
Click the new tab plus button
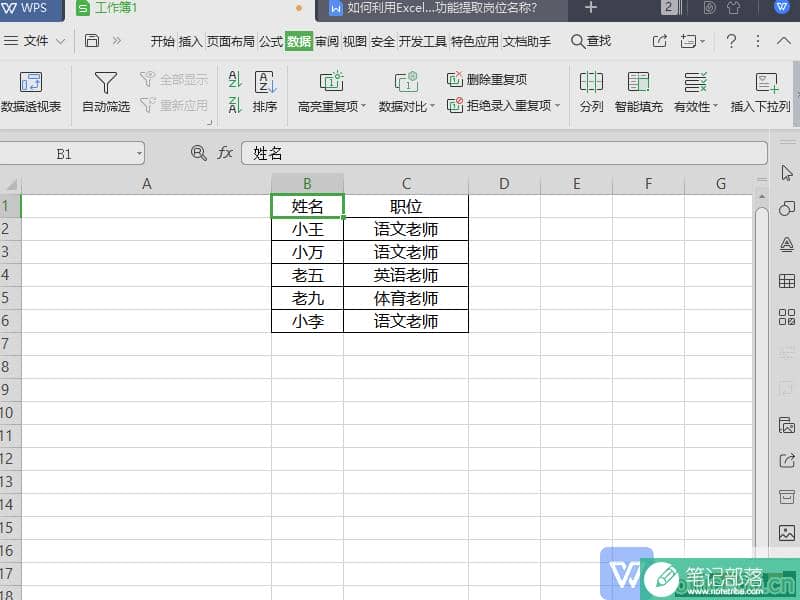tap(591, 8)
